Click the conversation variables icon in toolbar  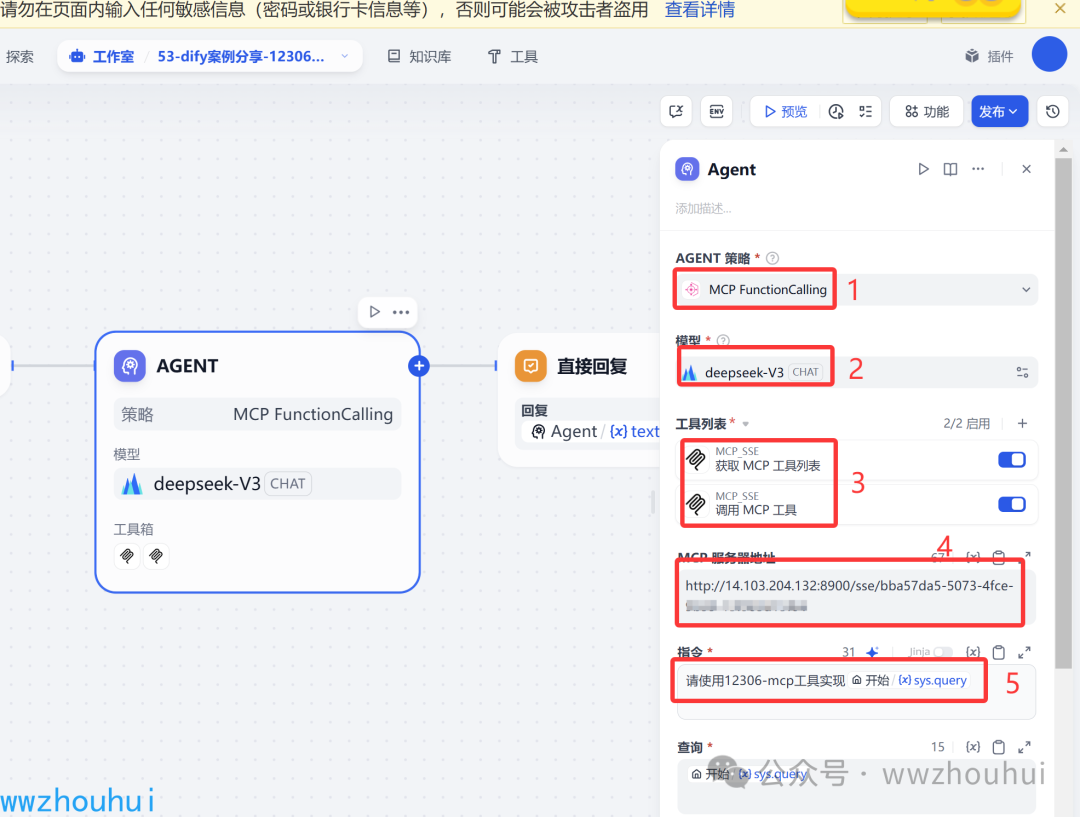[x=676, y=112]
